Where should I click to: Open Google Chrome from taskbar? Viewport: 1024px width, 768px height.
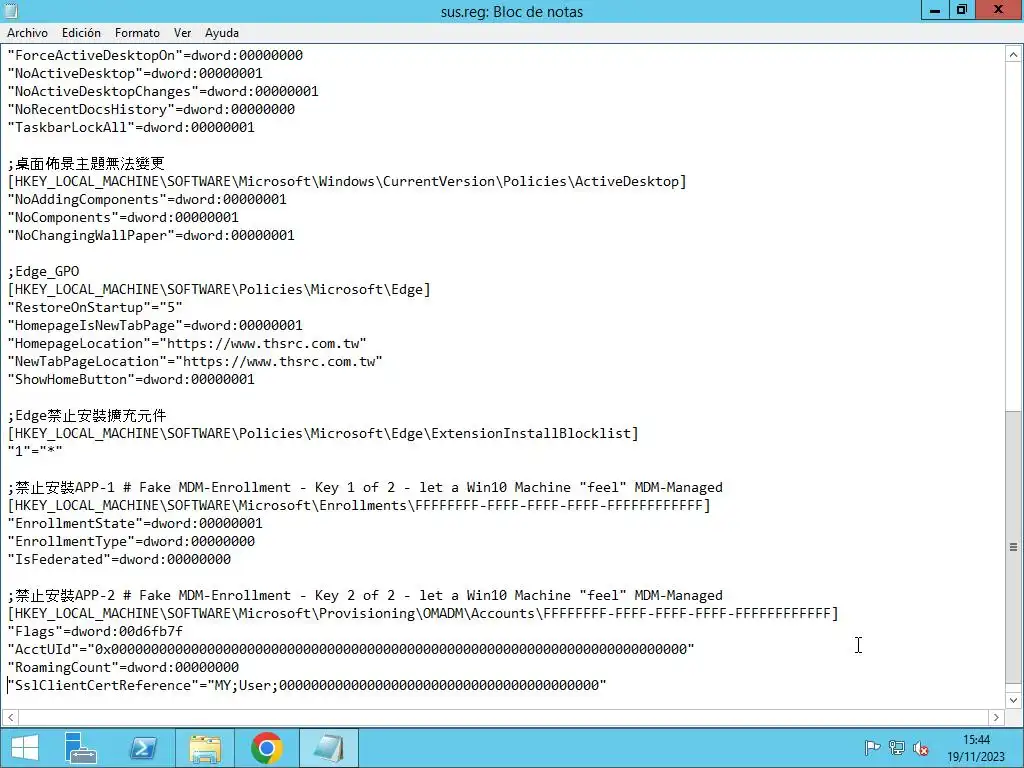click(266, 748)
